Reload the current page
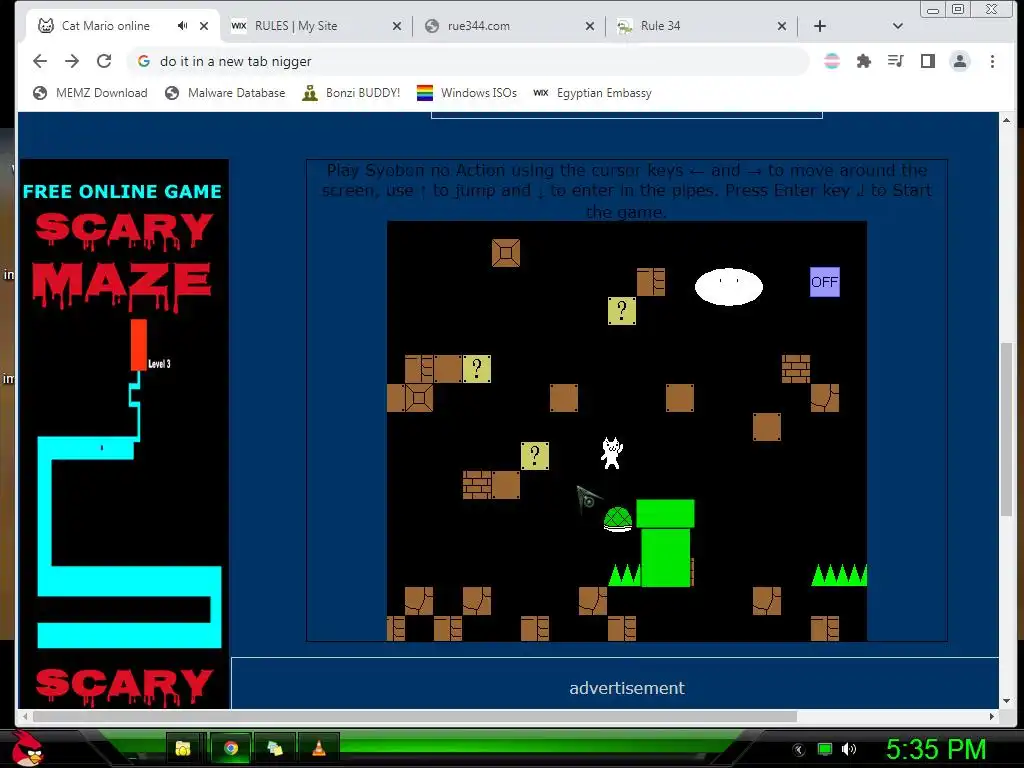This screenshot has height=768, width=1024. [x=104, y=61]
